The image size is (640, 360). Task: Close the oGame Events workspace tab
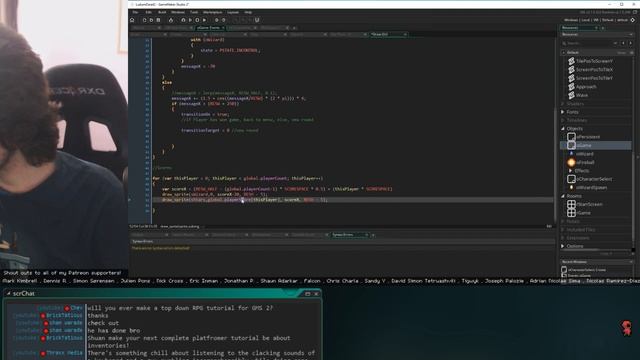223,28
